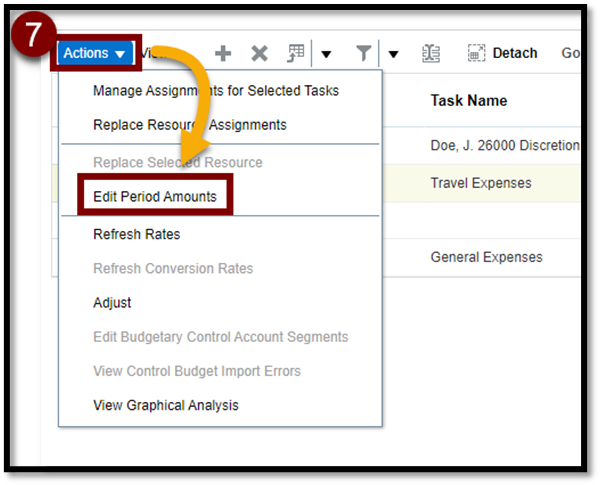The image size is (600, 485).
Task: Click the Adjust menu option
Action: (112, 302)
